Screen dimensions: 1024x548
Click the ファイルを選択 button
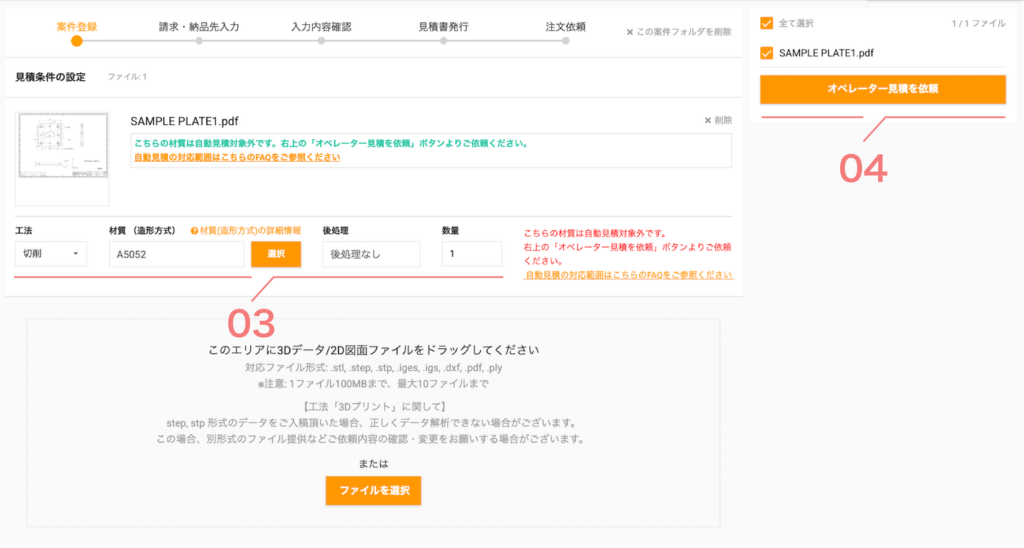(x=373, y=491)
